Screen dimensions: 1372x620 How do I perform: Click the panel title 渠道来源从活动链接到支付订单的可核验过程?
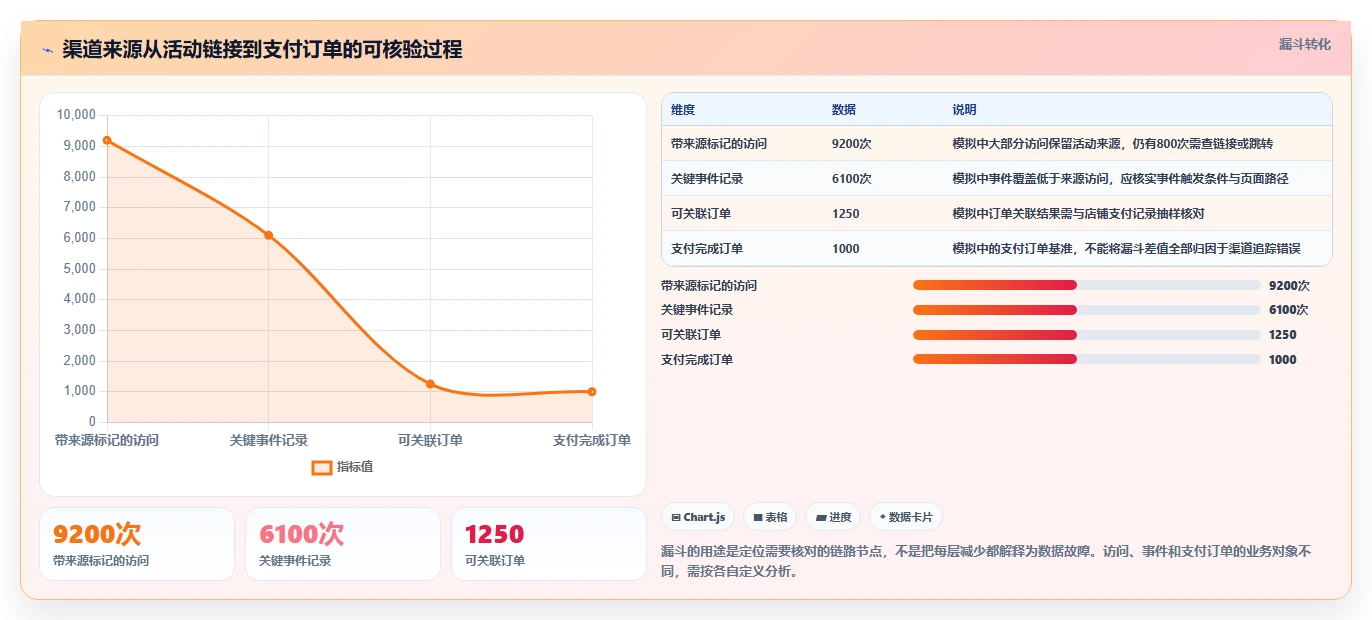[x=262, y=50]
